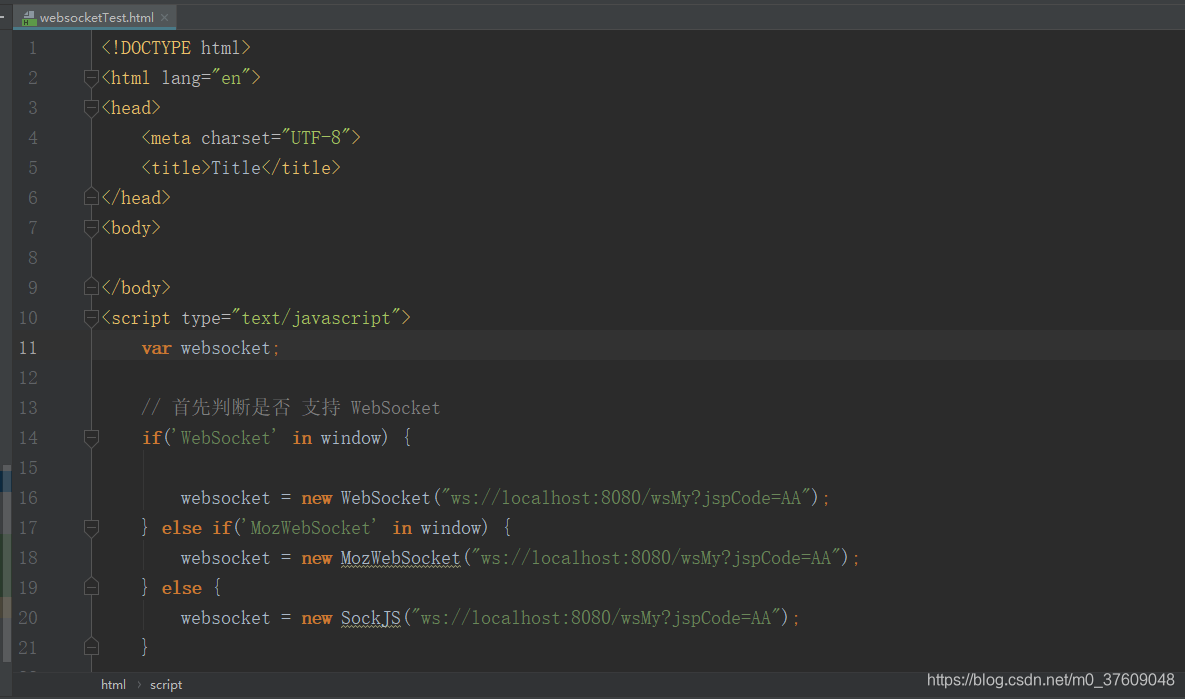Image resolution: width=1185 pixels, height=699 pixels.
Task: Collapse the script block fold arrow on line 10
Action: pos(90,318)
